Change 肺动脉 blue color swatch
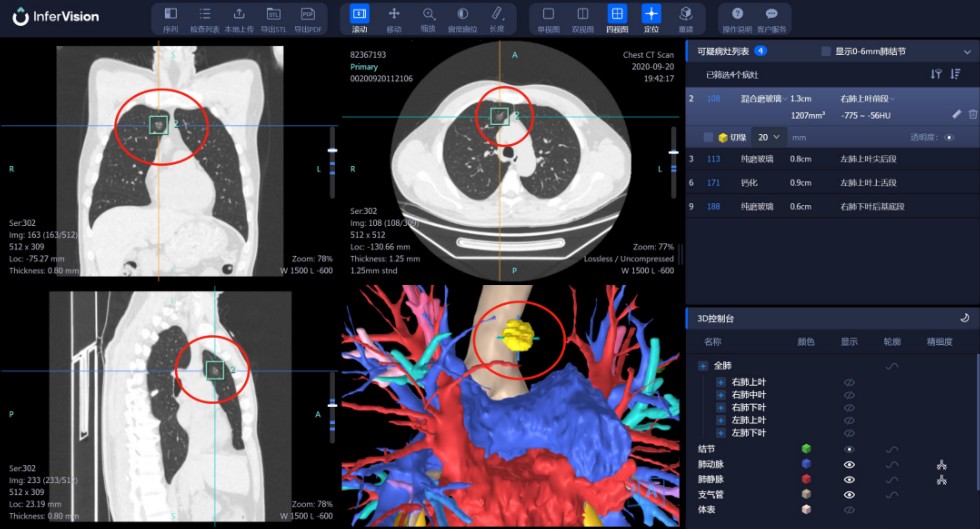Screen dimensions: 980x529 tap(806, 464)
